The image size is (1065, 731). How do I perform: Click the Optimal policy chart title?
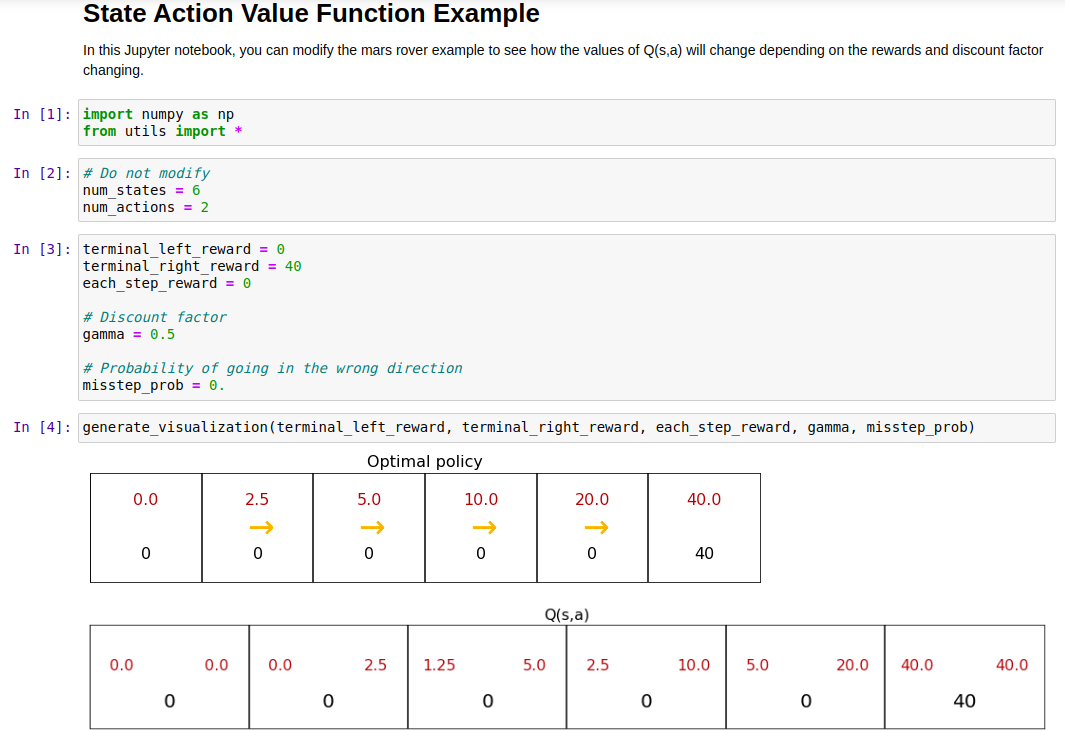tap(424, 462)
